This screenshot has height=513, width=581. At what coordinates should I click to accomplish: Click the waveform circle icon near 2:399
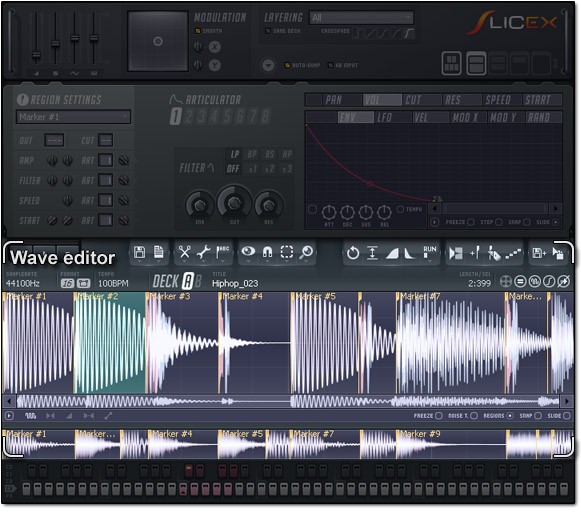click(x=534, y=282)
